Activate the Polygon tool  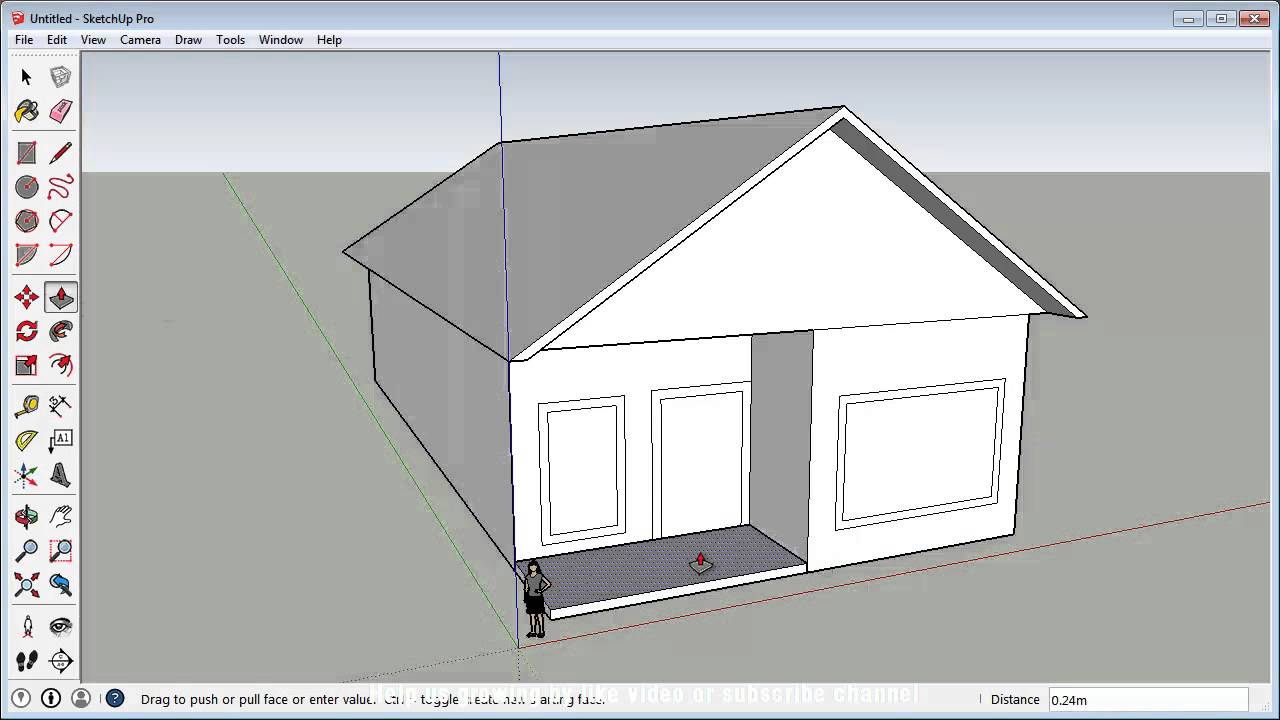(x=27, y=221)
